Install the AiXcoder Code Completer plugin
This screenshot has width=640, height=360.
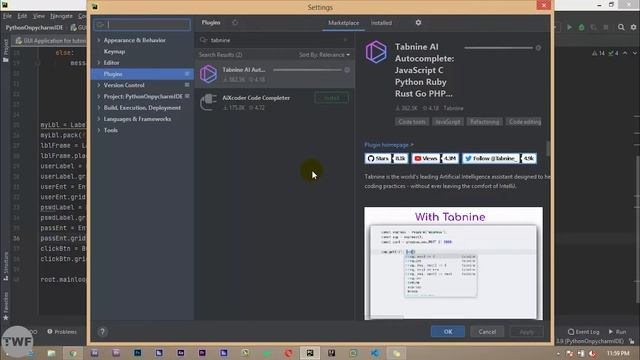332,98
